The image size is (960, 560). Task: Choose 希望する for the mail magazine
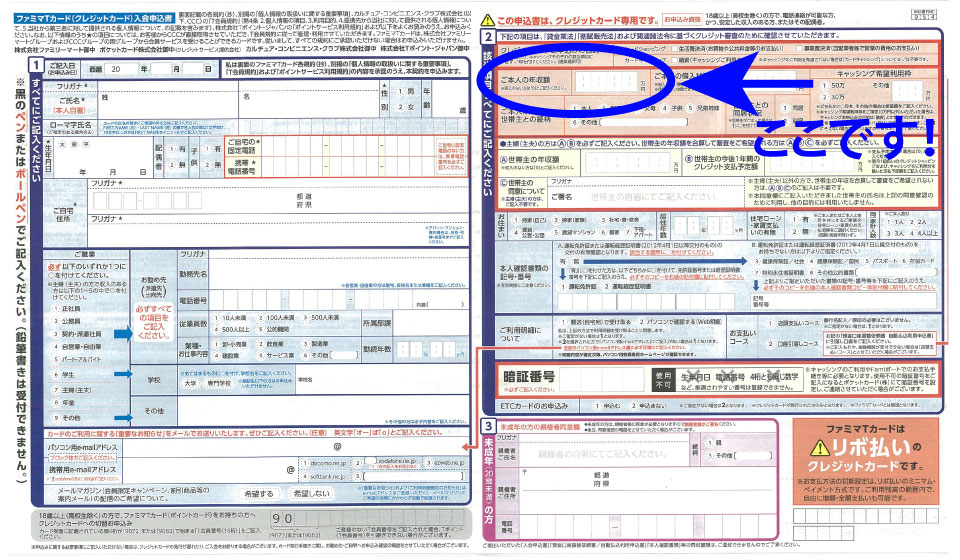tap(258, 493)
